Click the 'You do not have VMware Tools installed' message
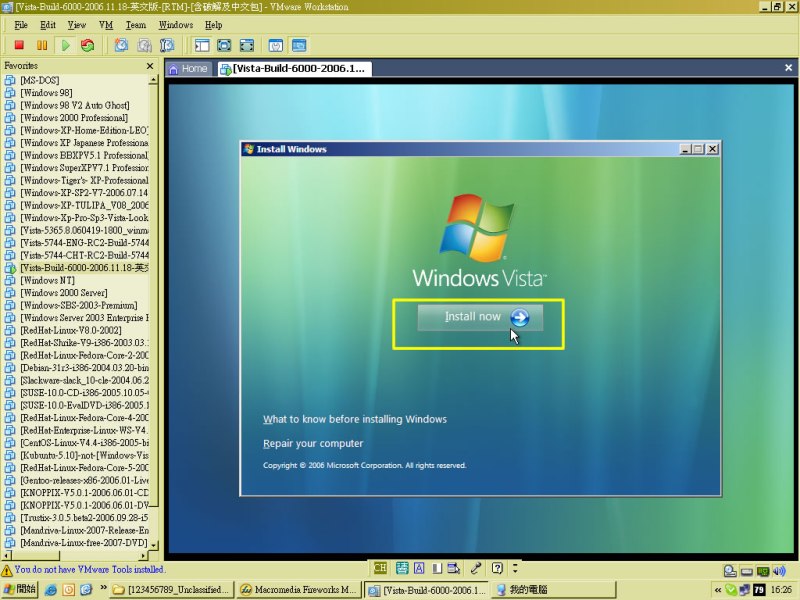Screen dimensions: 800x600 point(89,569)
